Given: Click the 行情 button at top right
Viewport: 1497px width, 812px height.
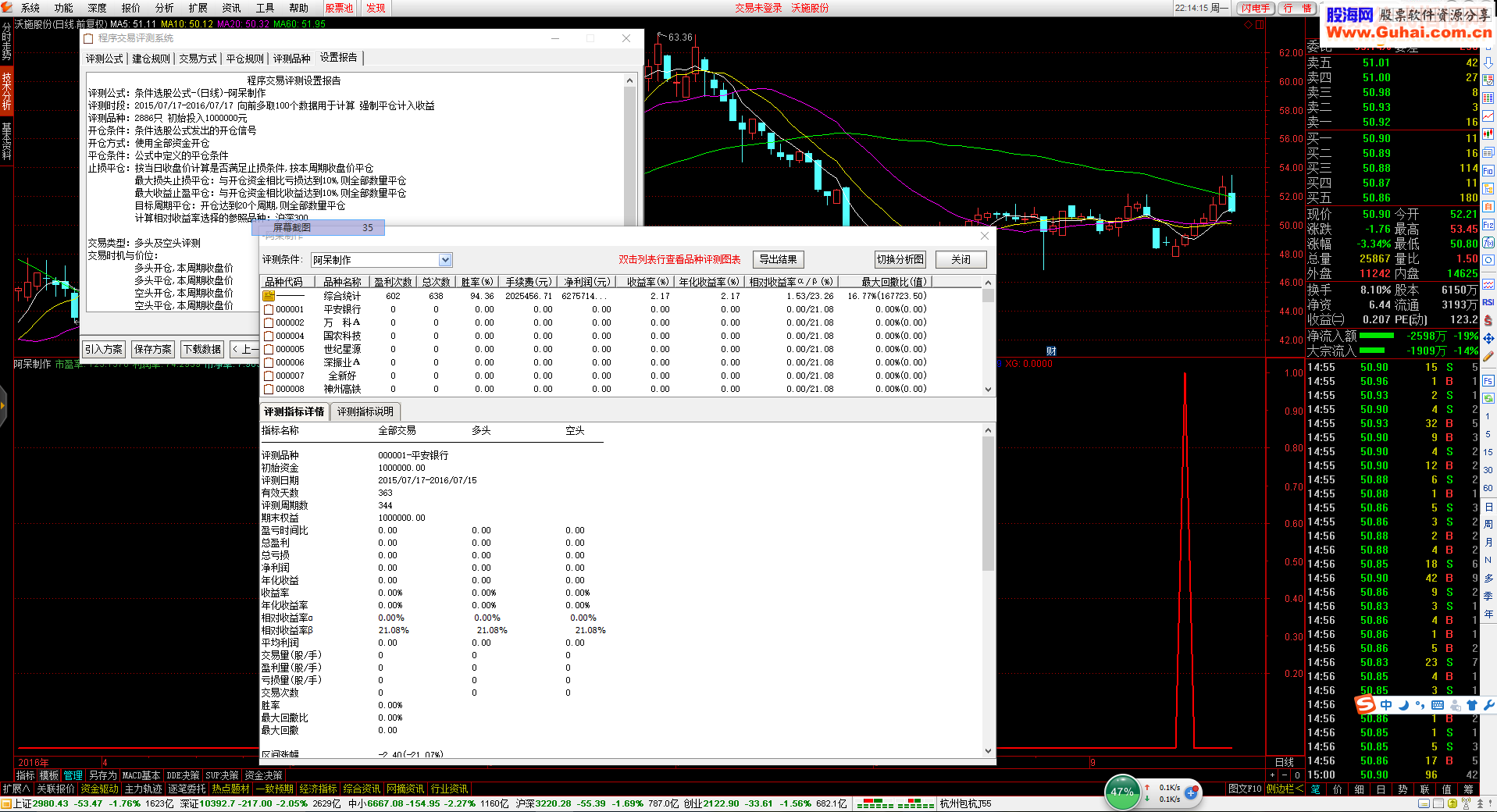Looking at the screenshot, I should tap(1297, 8).
